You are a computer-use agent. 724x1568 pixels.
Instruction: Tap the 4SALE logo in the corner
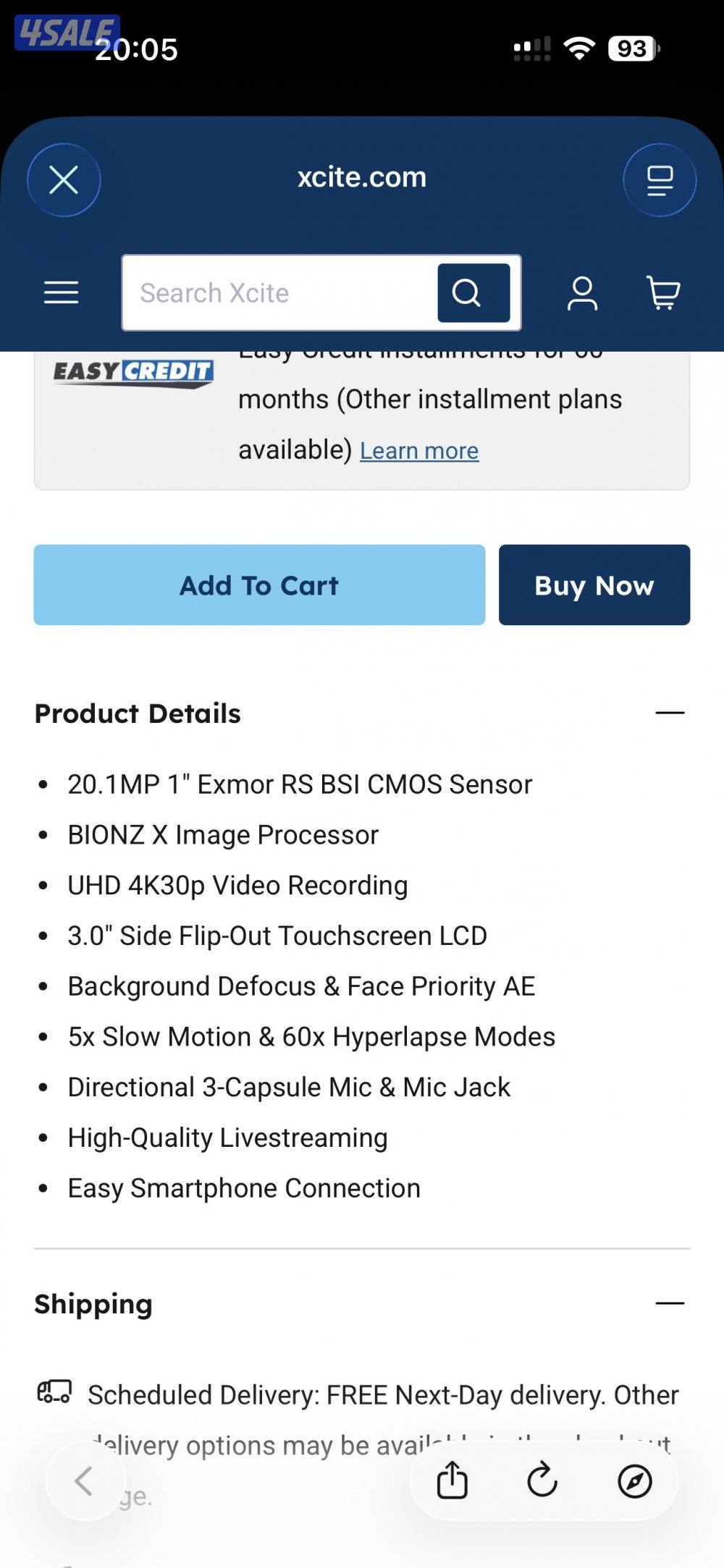[65, 30]
